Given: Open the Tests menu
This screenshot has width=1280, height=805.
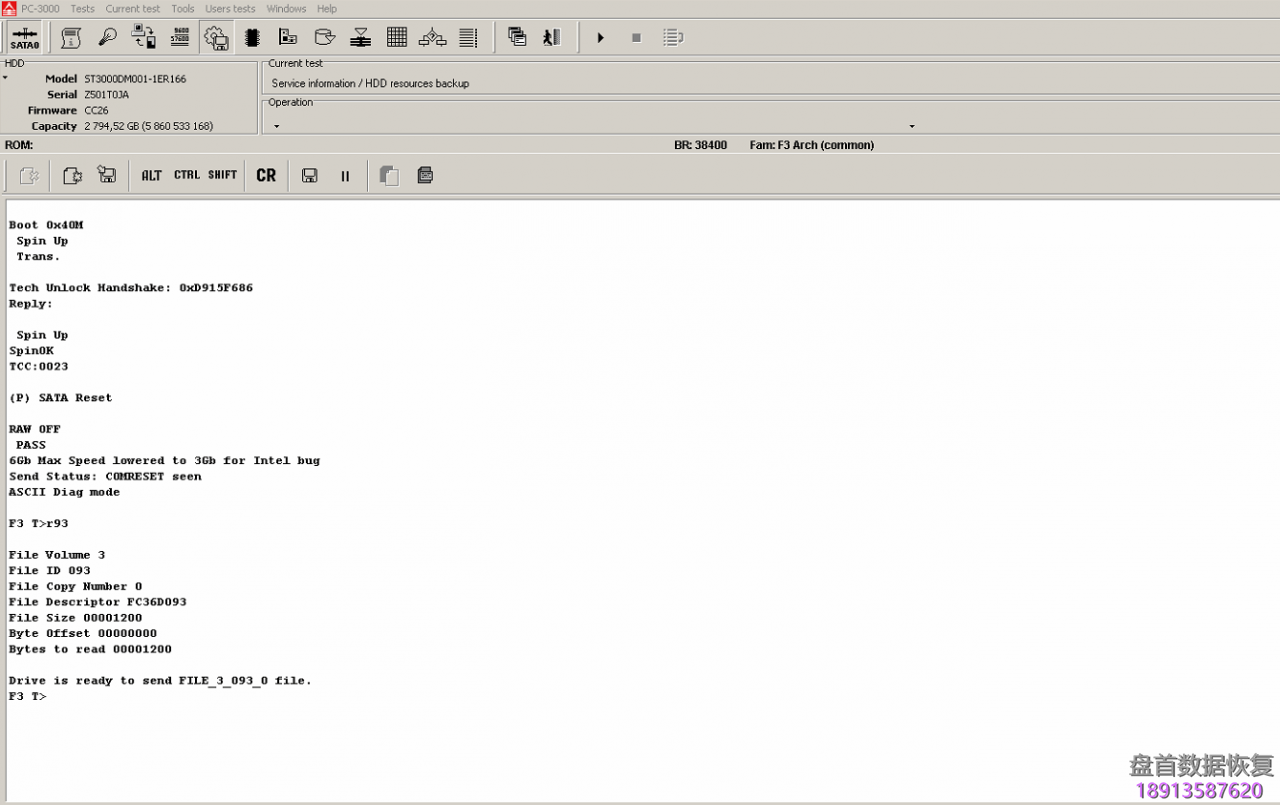Looking at the screenshot, I should pos(82,9).
